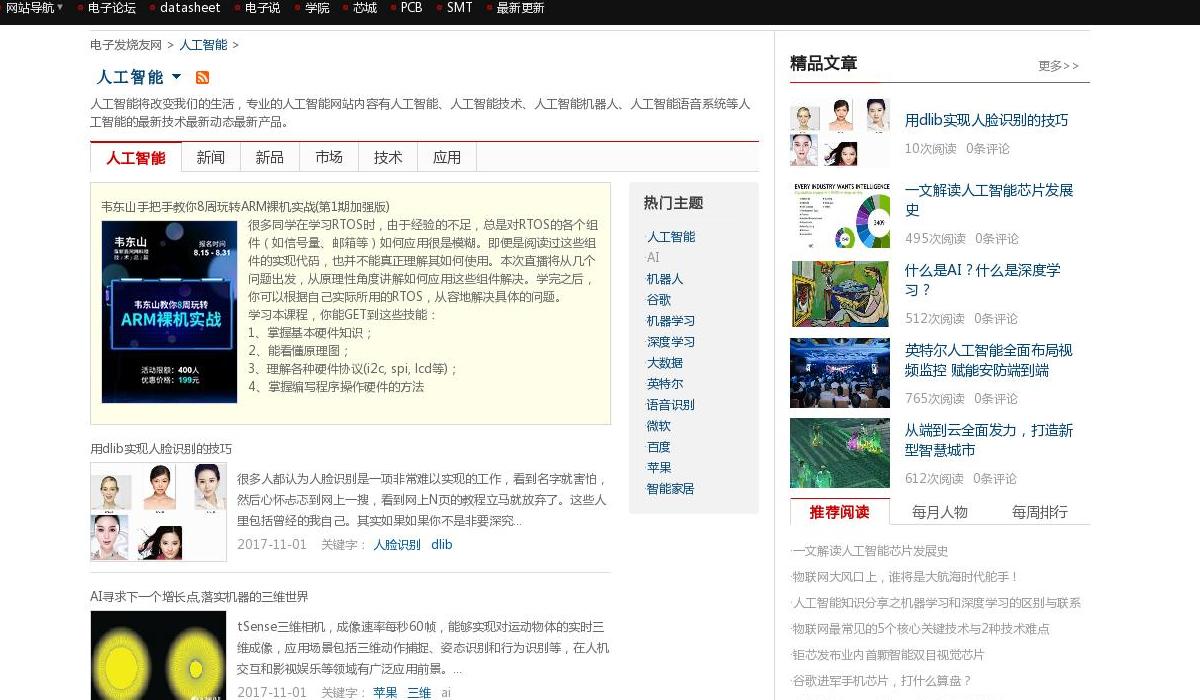Viewport: 1200px width, 700px height.
Task: Open sidebar article 用dlib实现人脸识别的技巧
Action: (987, 120)
